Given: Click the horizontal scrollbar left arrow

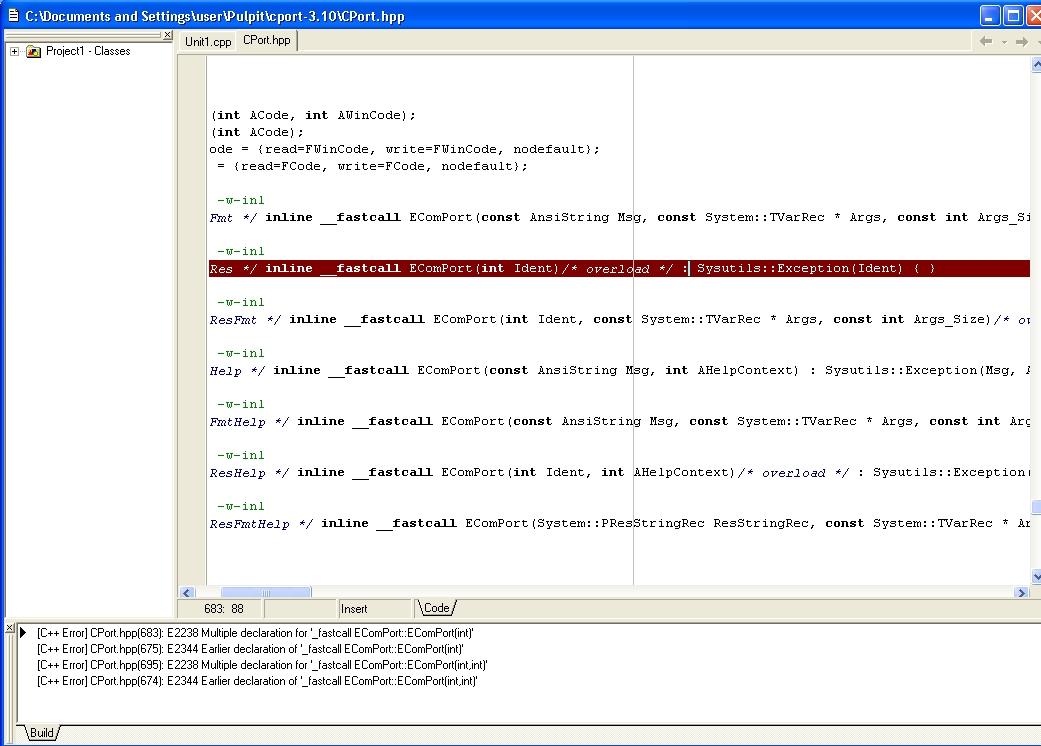Looking at the screenshot, I should (x=187, y=593).
